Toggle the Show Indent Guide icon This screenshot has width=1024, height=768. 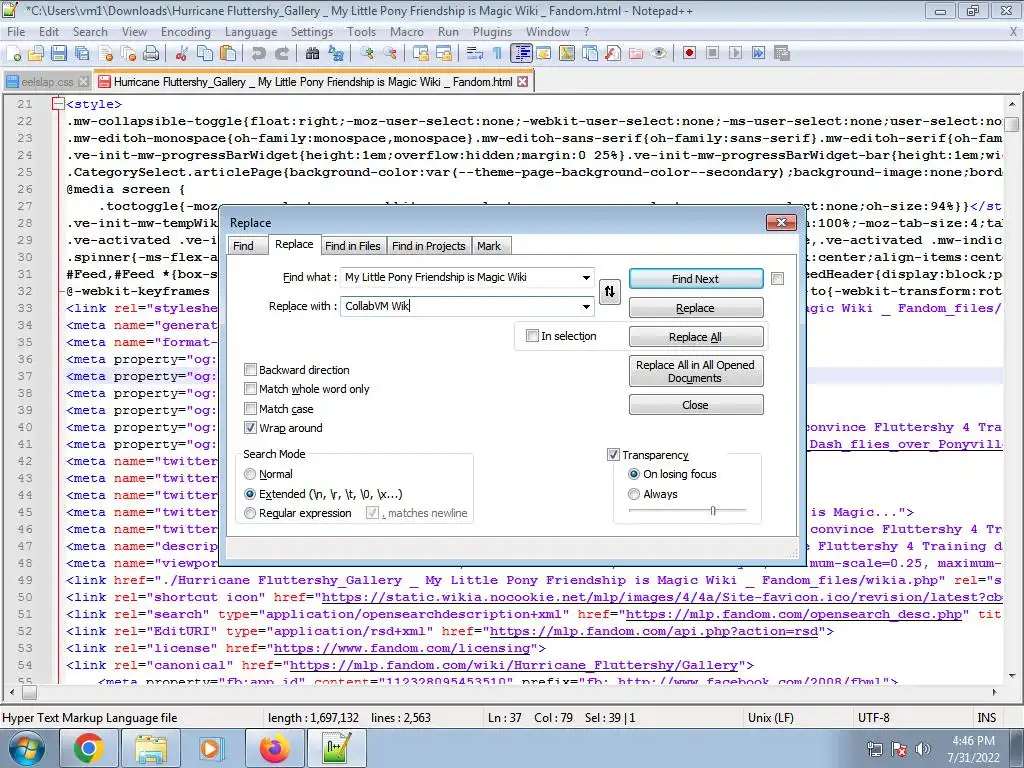click(x=521, y=54)
